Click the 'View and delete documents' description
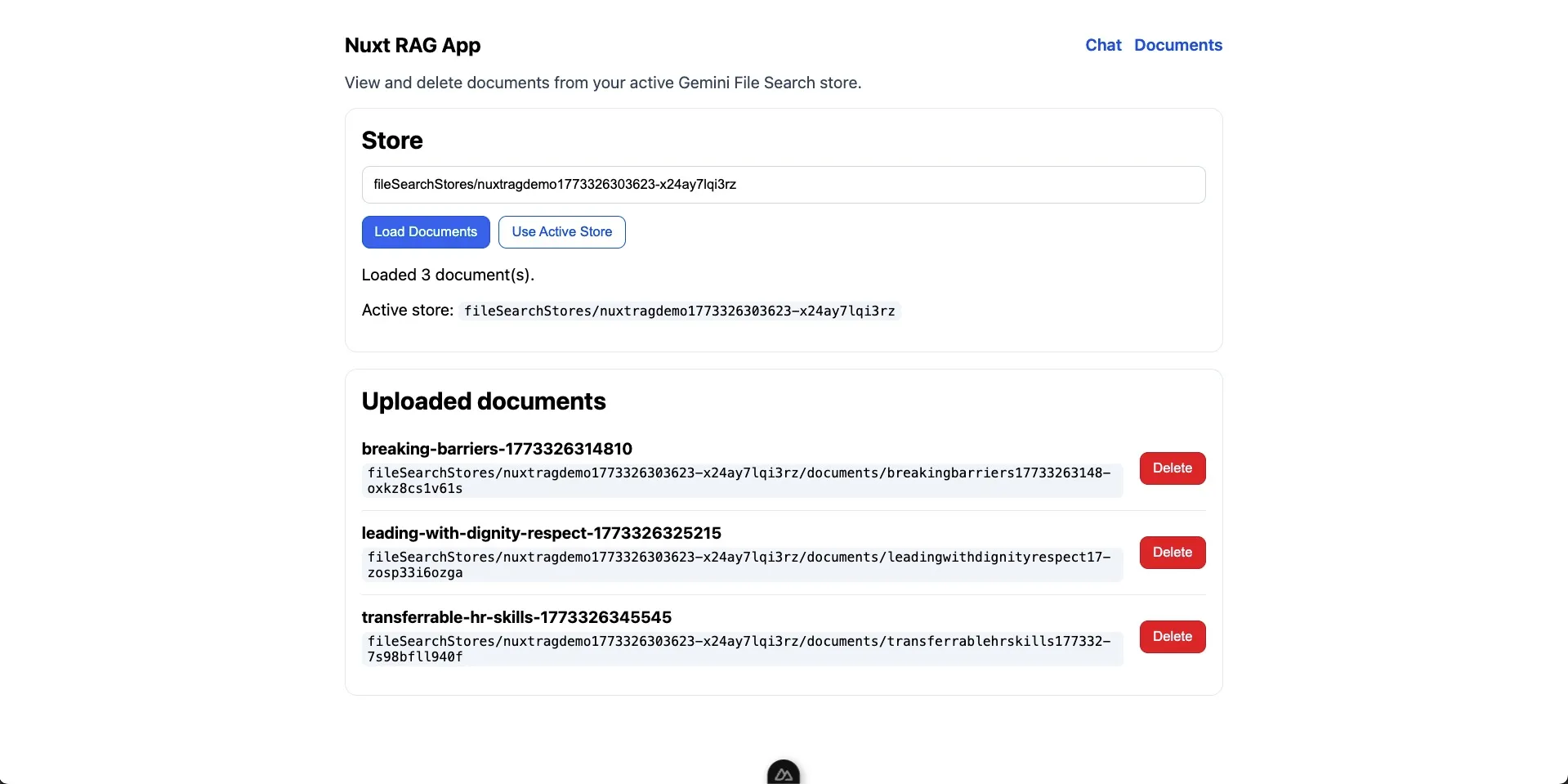Image resolution: width=1568 pixels, height=784 pixels. pos(603,83)
